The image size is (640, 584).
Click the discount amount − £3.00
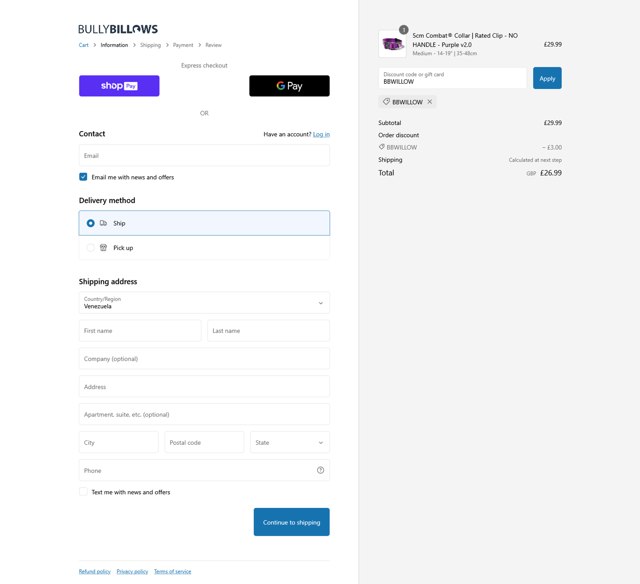[x=552, y=147]
